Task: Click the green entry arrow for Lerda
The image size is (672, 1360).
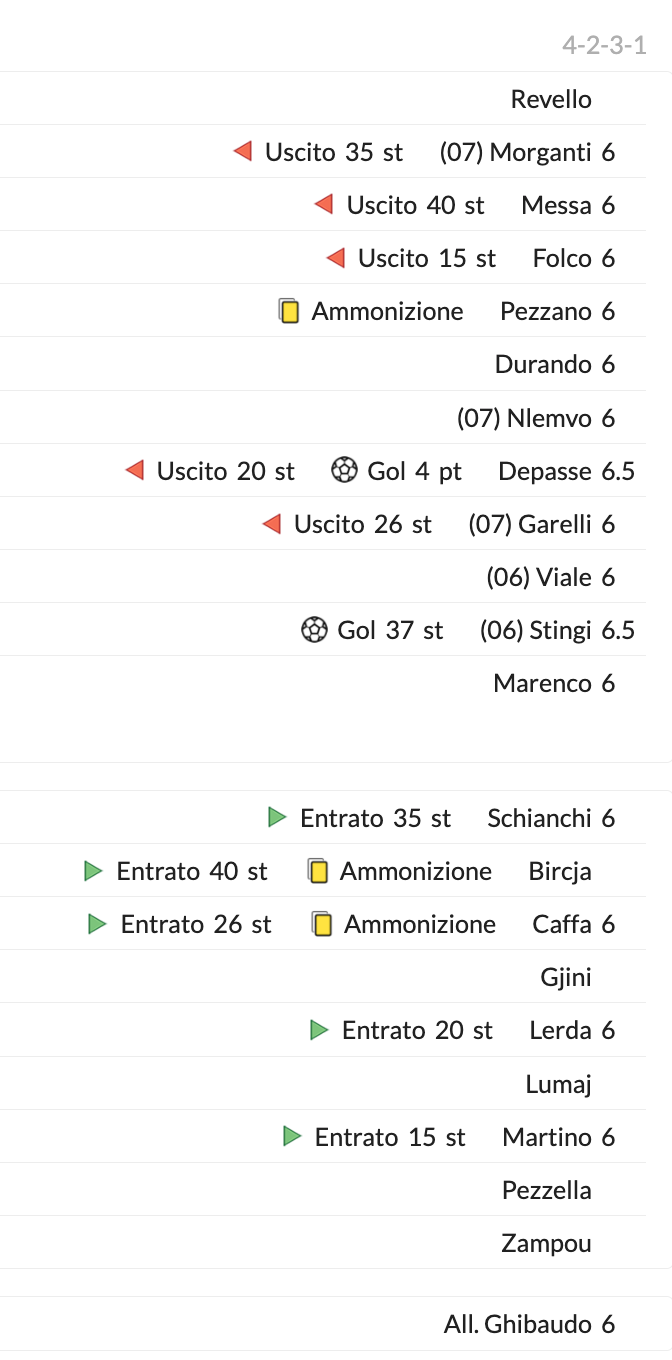Action: click(319, 1030)
